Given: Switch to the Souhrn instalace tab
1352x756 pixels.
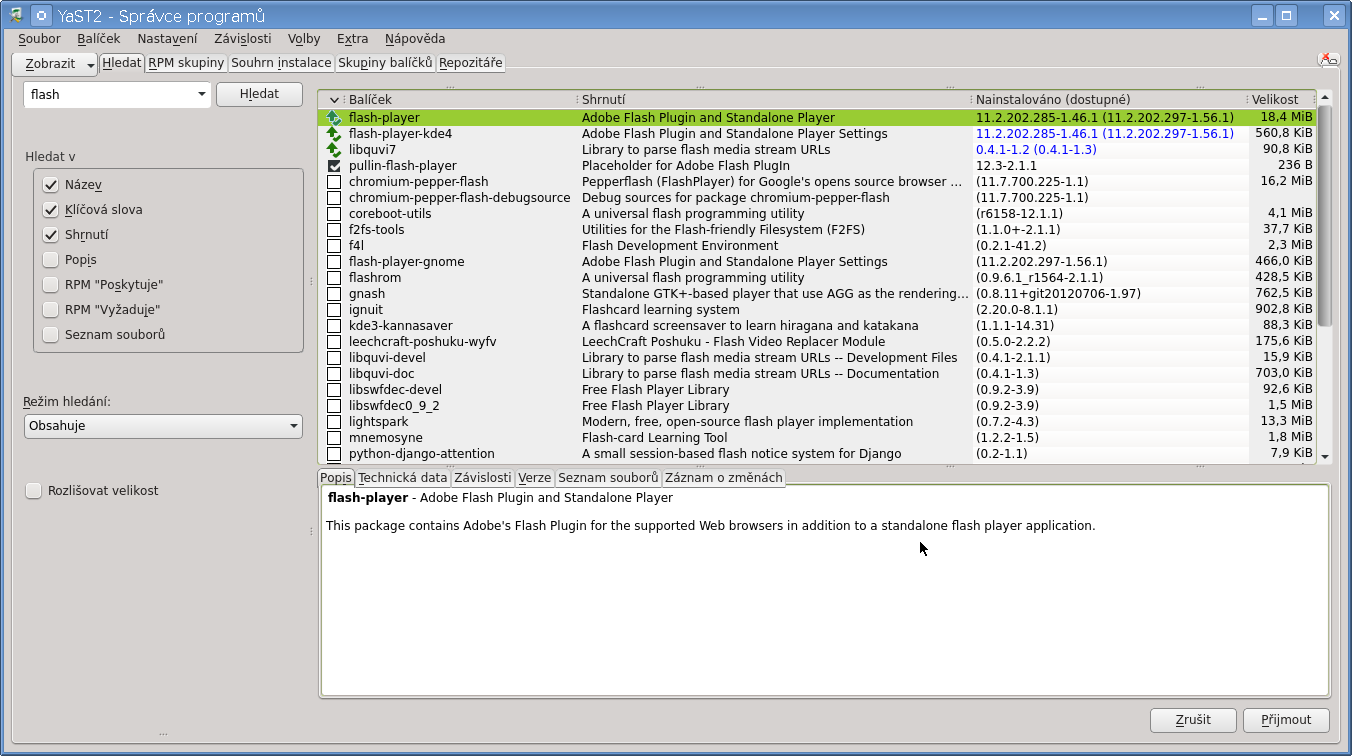Looking at the screenshot, I should click(281, 63).
